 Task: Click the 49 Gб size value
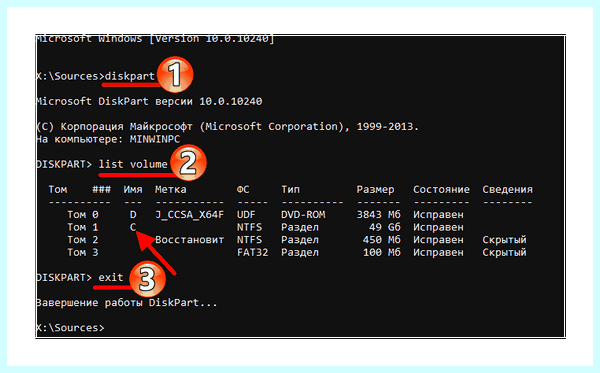[x=385, y=227]
